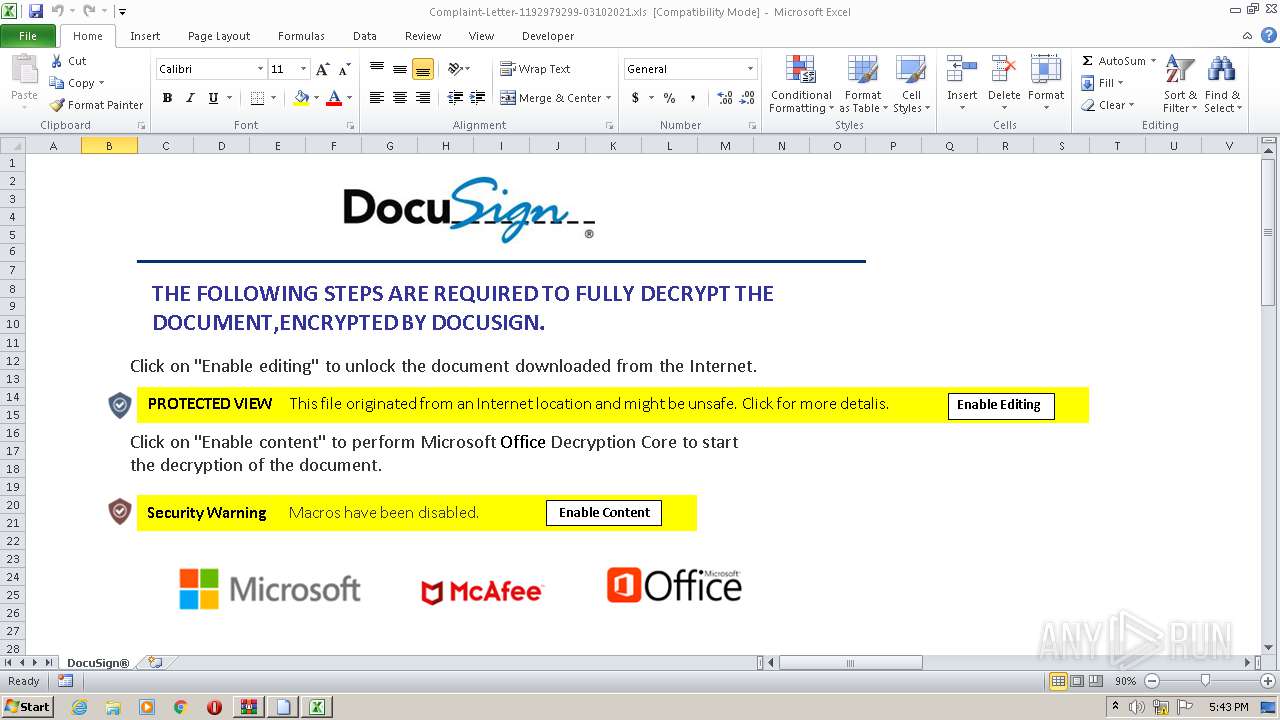Open Find & Select binoculars
The image size is (1280, 720).
coord(1222,85)
